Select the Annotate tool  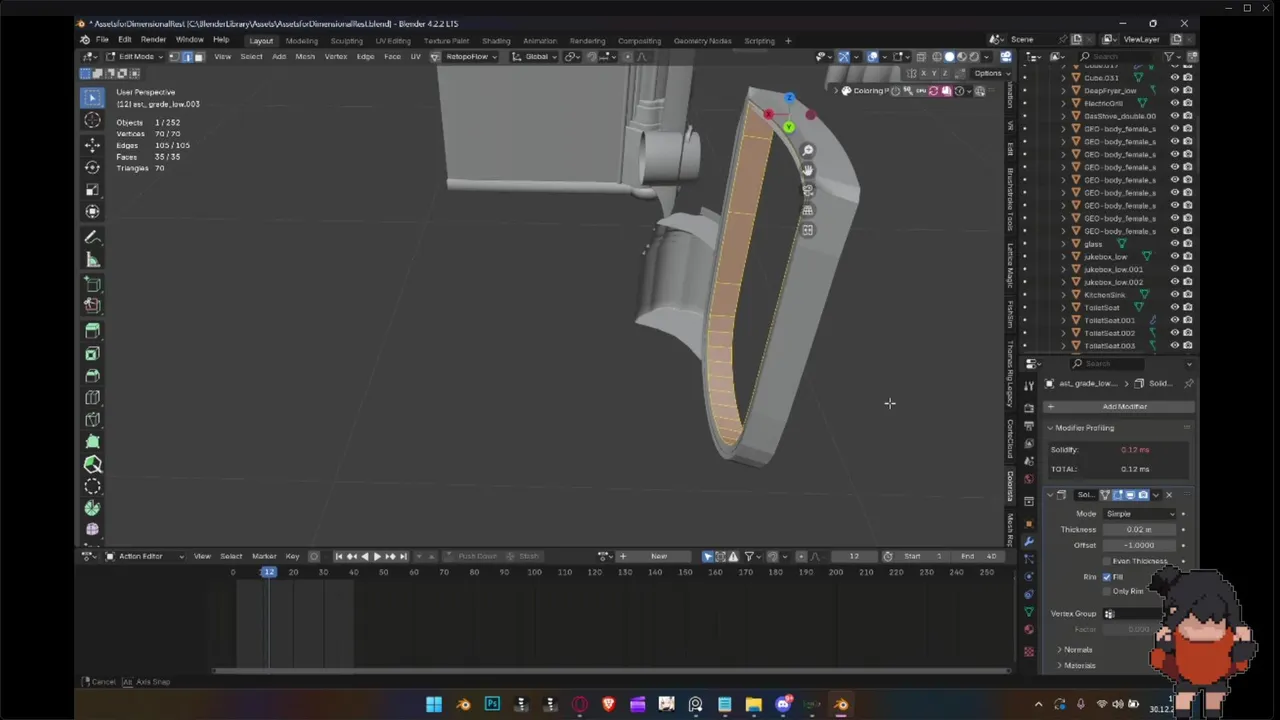(93, 238)
